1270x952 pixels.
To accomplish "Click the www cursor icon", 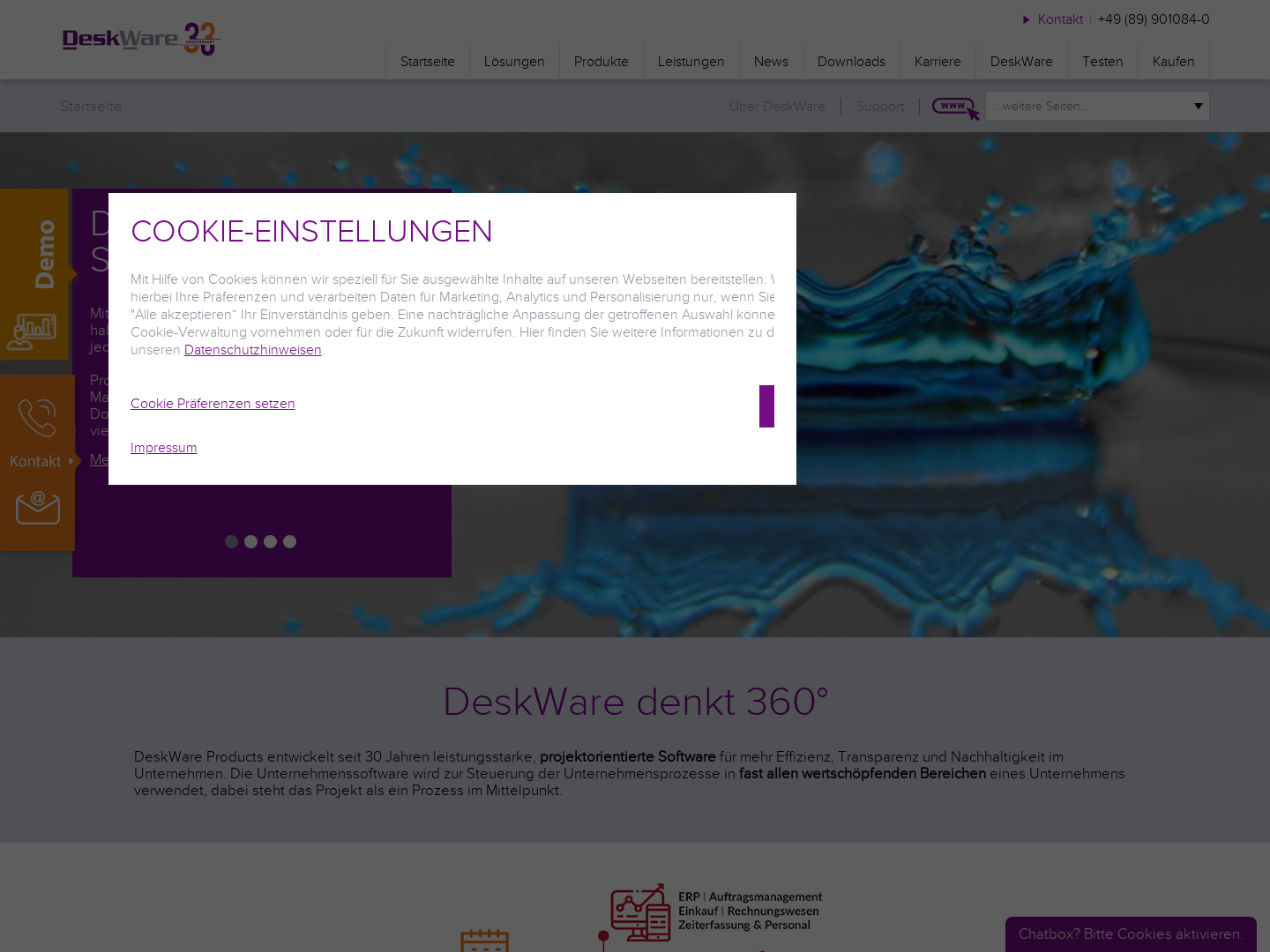I will coord(956,108).
